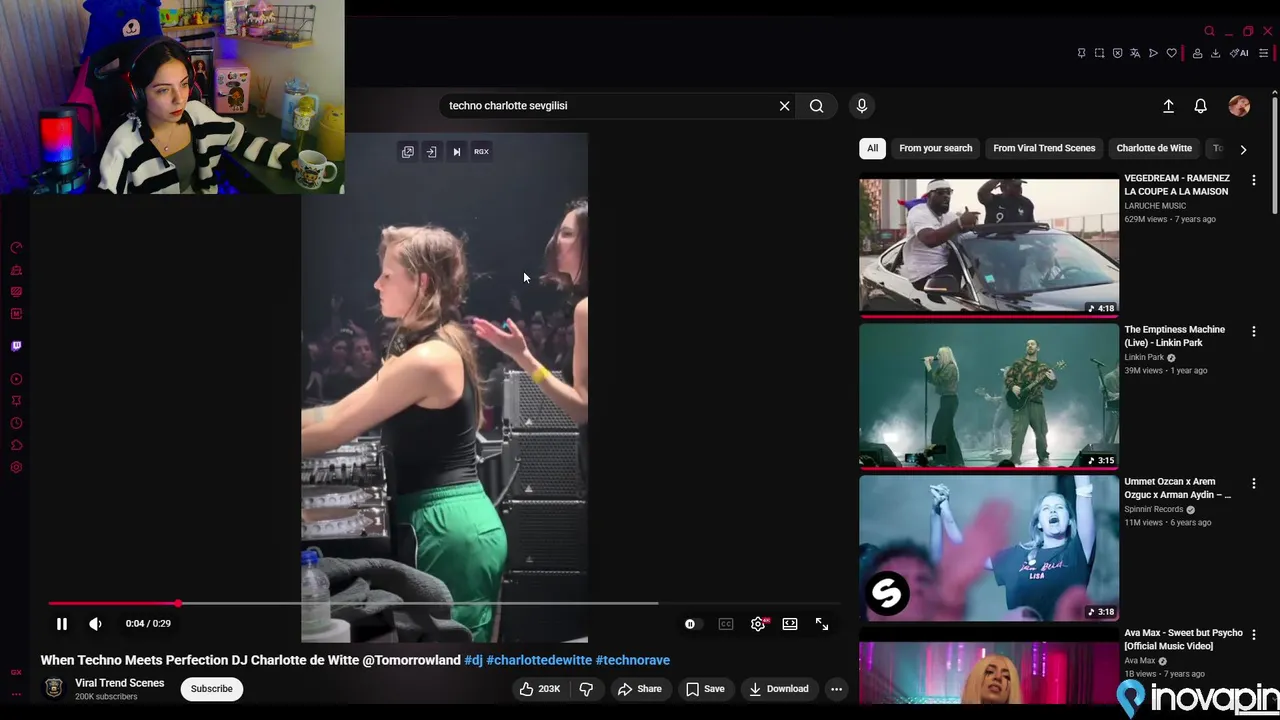
Task: Open sidebar settings gear in browser
Action: click(x=16, y=468)
